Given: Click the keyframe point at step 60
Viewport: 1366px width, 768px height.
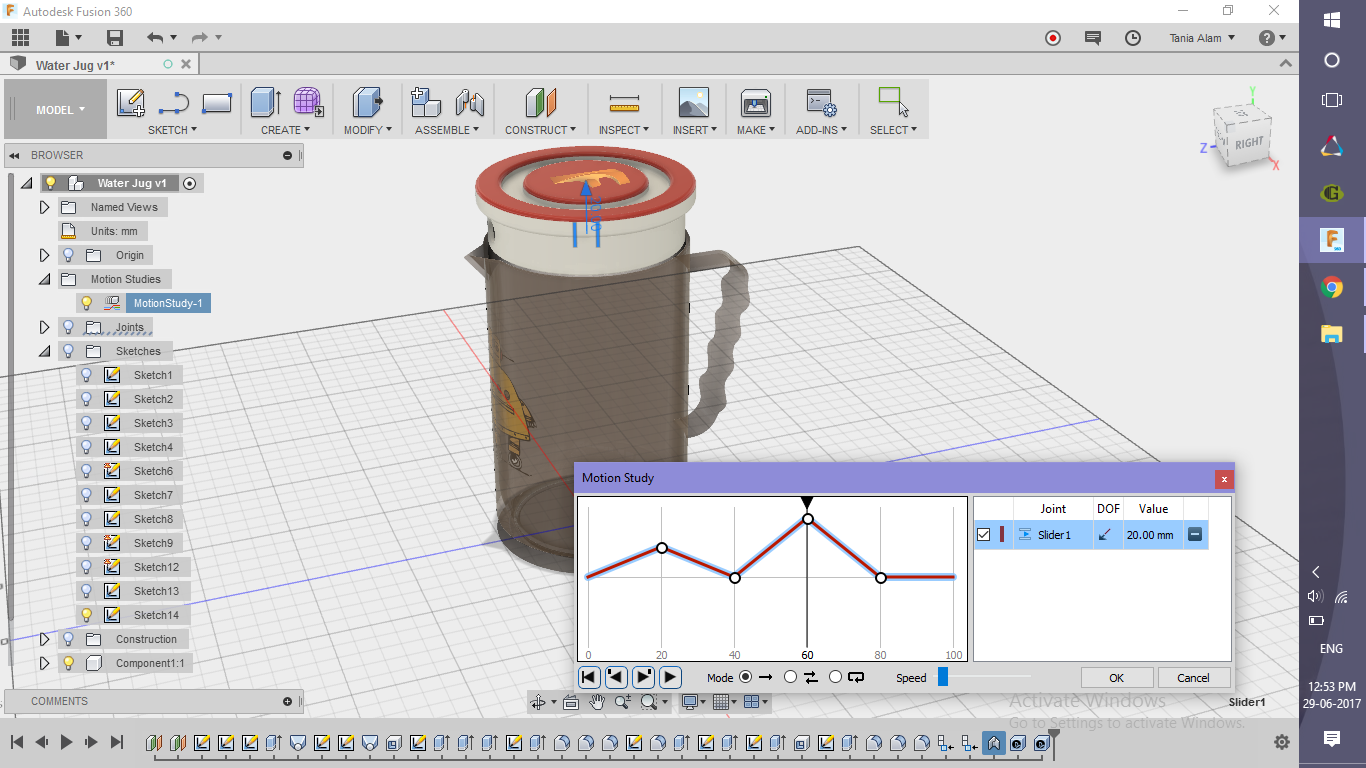Looking at the screenshot, I should [x=807, y=519].
